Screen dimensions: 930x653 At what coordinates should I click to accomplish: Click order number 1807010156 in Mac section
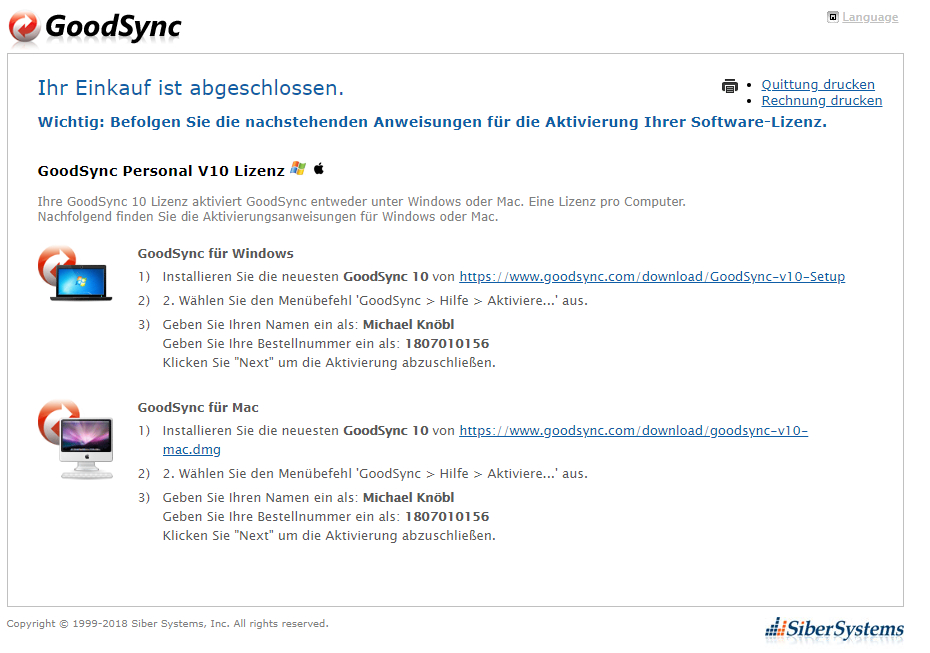447,517
